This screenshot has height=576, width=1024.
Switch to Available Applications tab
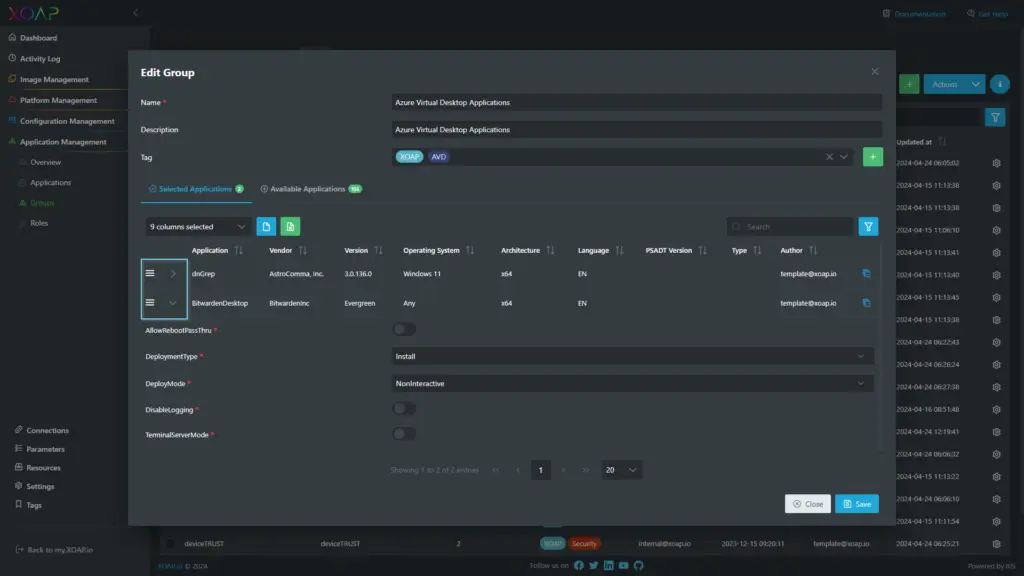311,189
